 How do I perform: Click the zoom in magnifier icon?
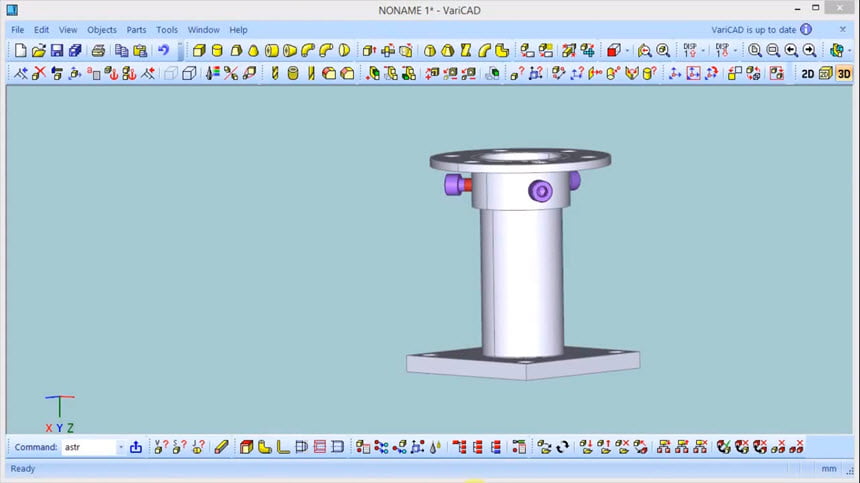pos(755,50)
